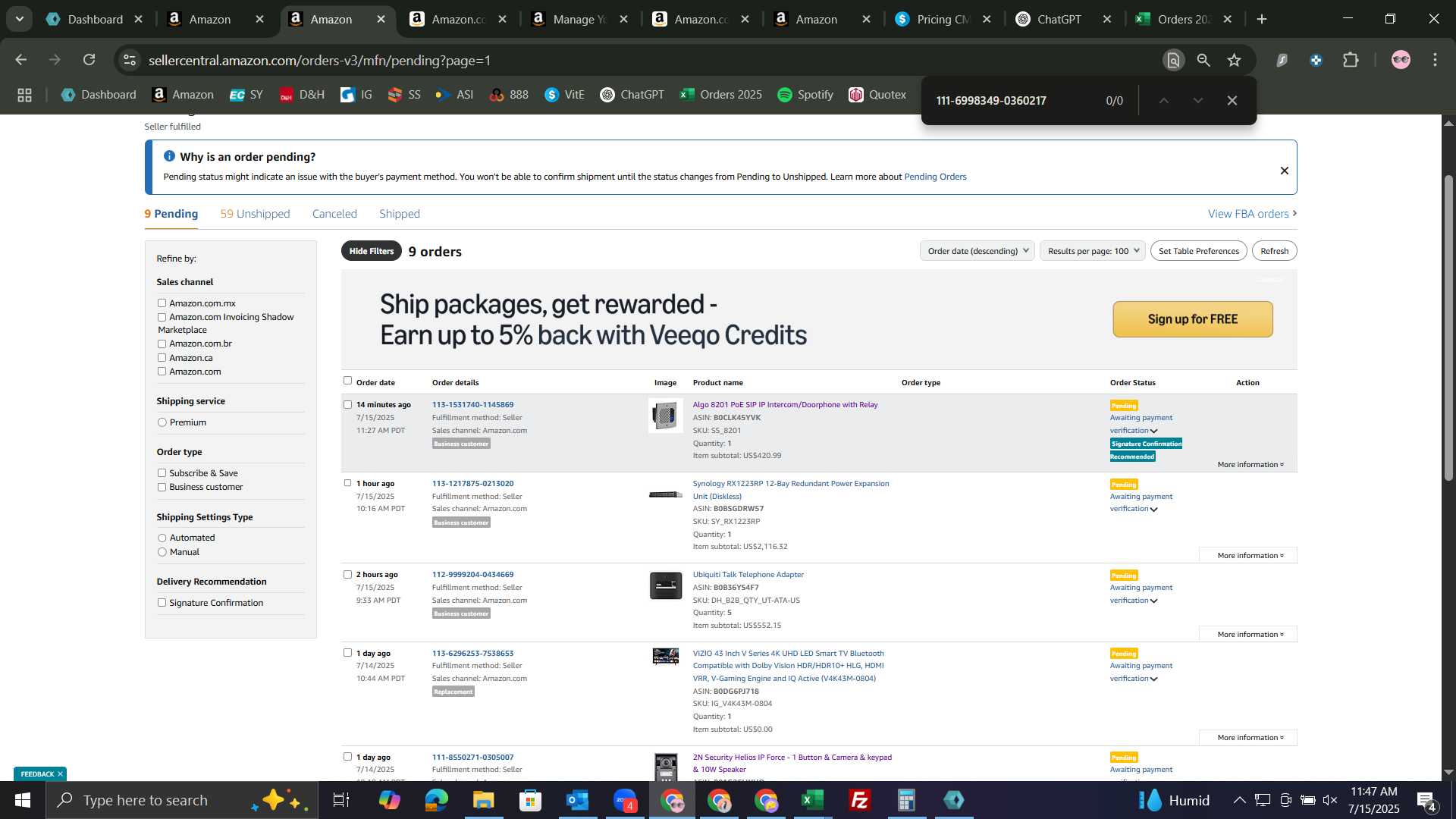Open the D&H bookmark
This screenshot has width=1456, height=819.
(302, 95)
